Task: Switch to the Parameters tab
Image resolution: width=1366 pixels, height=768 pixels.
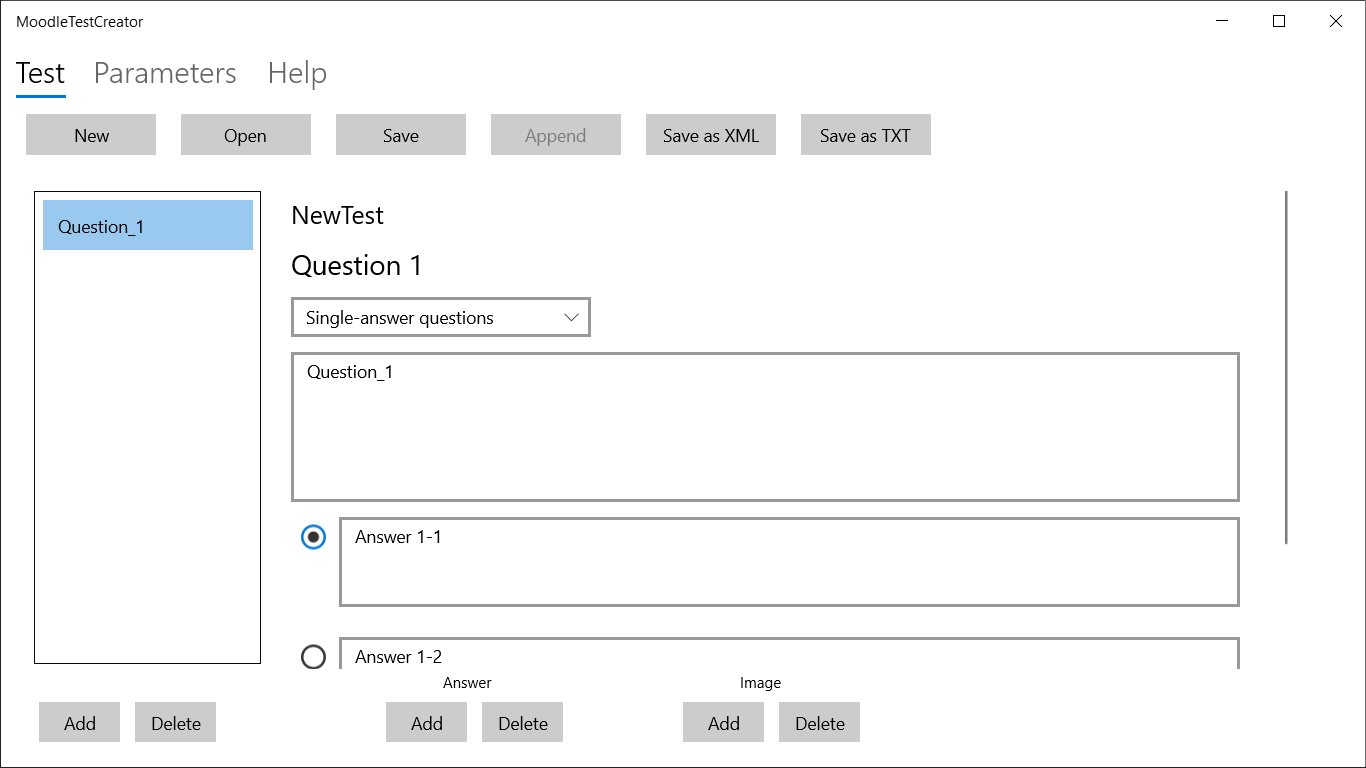Action: click(165, 74)
